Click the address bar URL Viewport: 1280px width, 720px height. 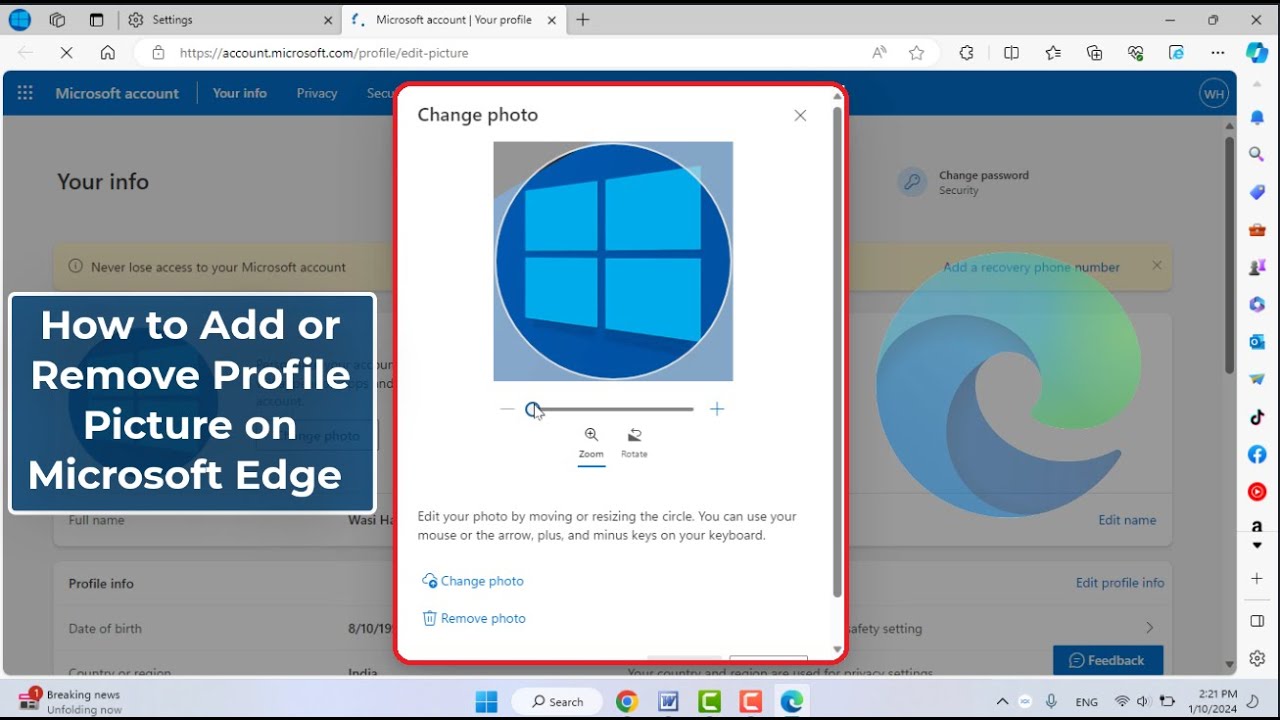[x=324, y=53]
